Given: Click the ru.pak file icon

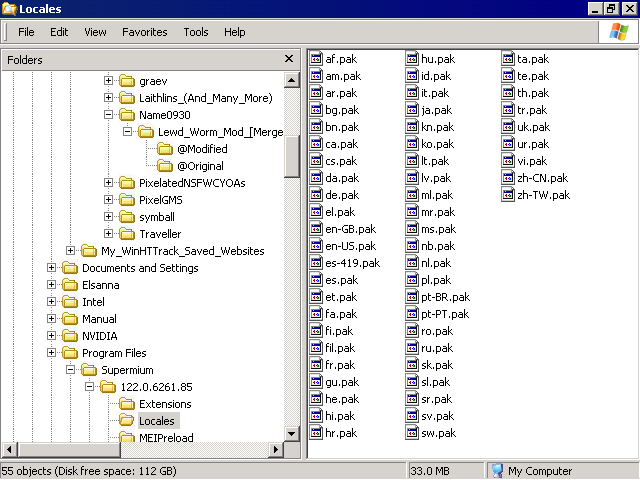Looking at the screenshot, I should pos(412,348).
